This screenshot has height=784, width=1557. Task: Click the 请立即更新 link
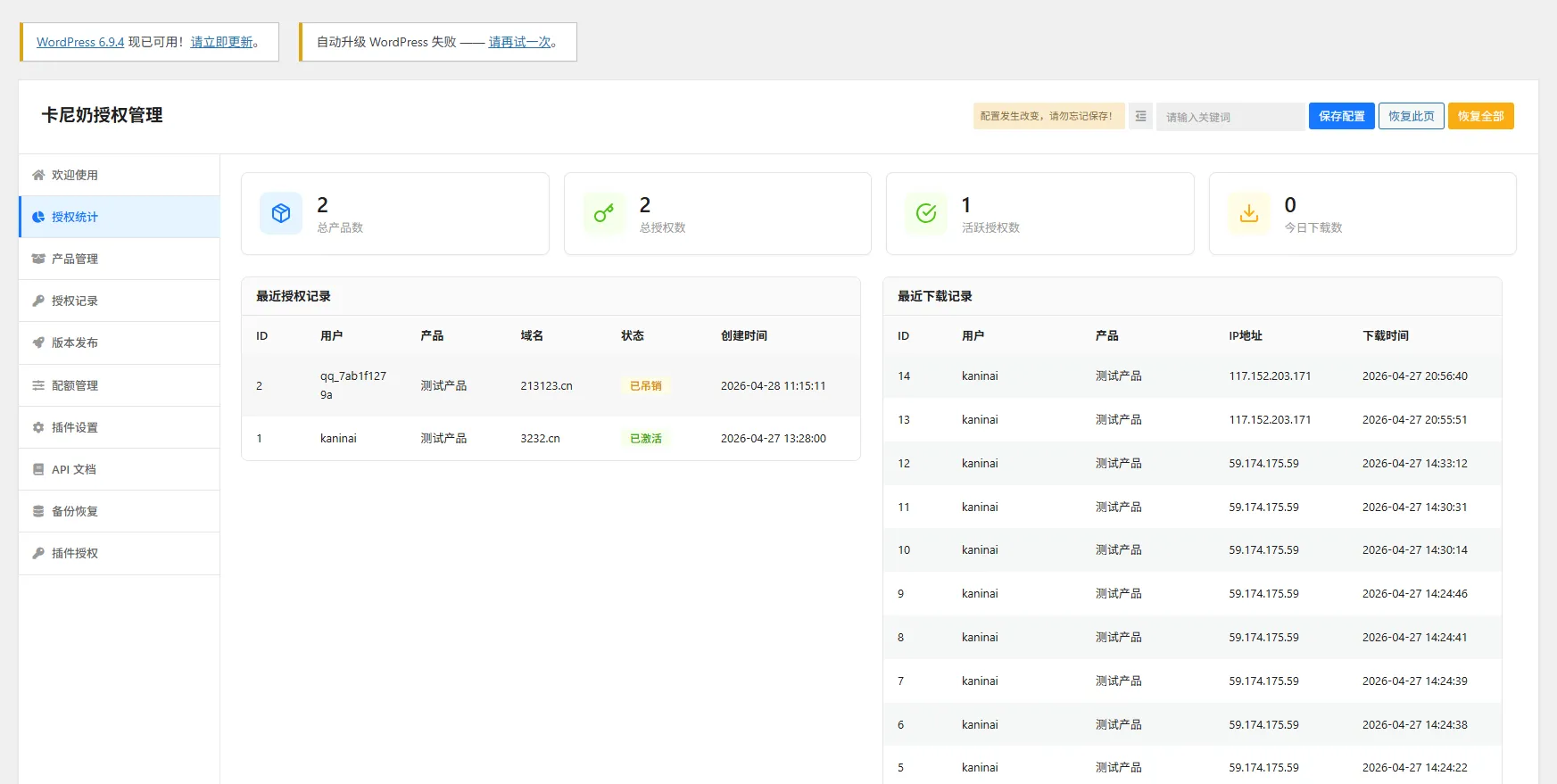point(222,42)
